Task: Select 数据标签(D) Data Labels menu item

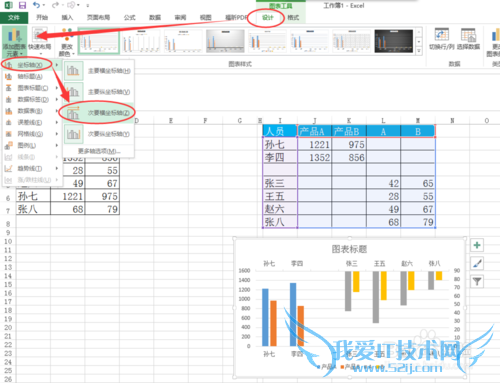Action: coord(31,99)
